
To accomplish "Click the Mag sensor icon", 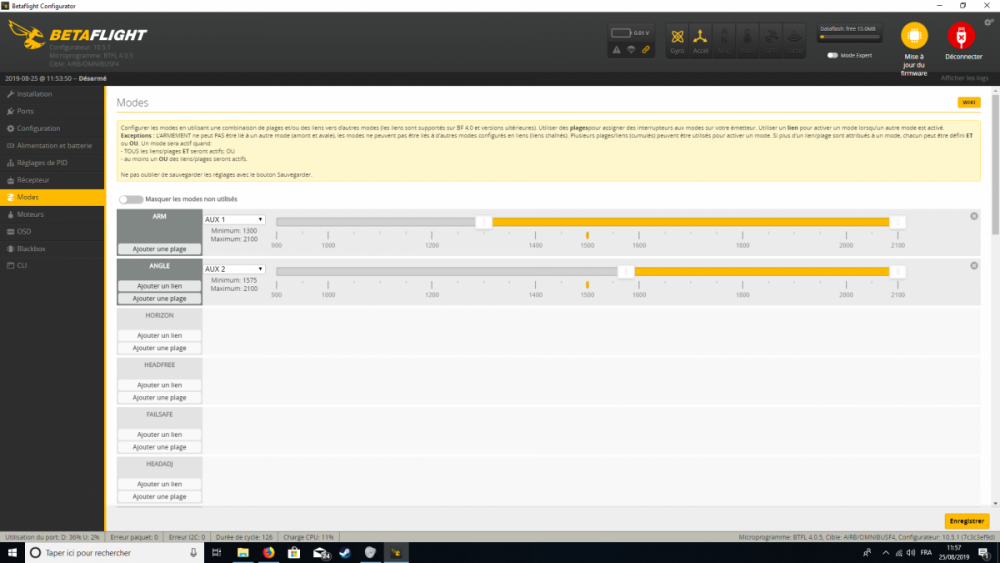I will (724, 41).
